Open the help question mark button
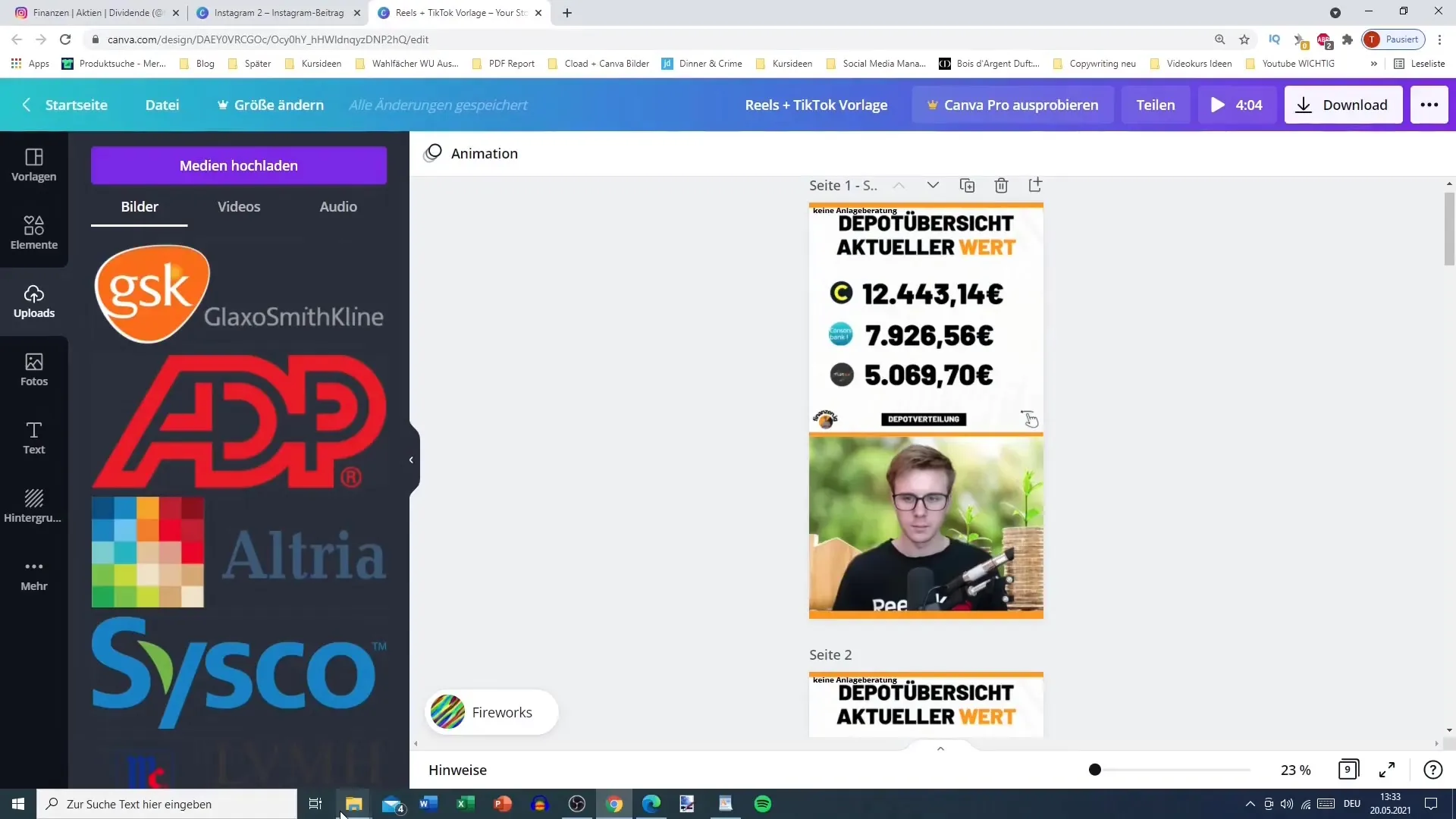 [x=1432, y=770]
